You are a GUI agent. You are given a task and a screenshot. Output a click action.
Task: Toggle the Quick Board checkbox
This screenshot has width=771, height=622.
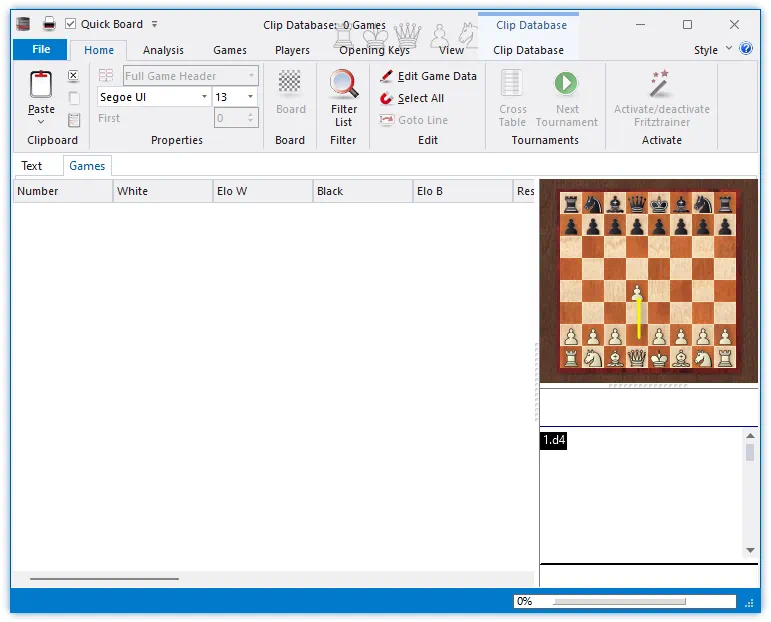coord(71,24)
